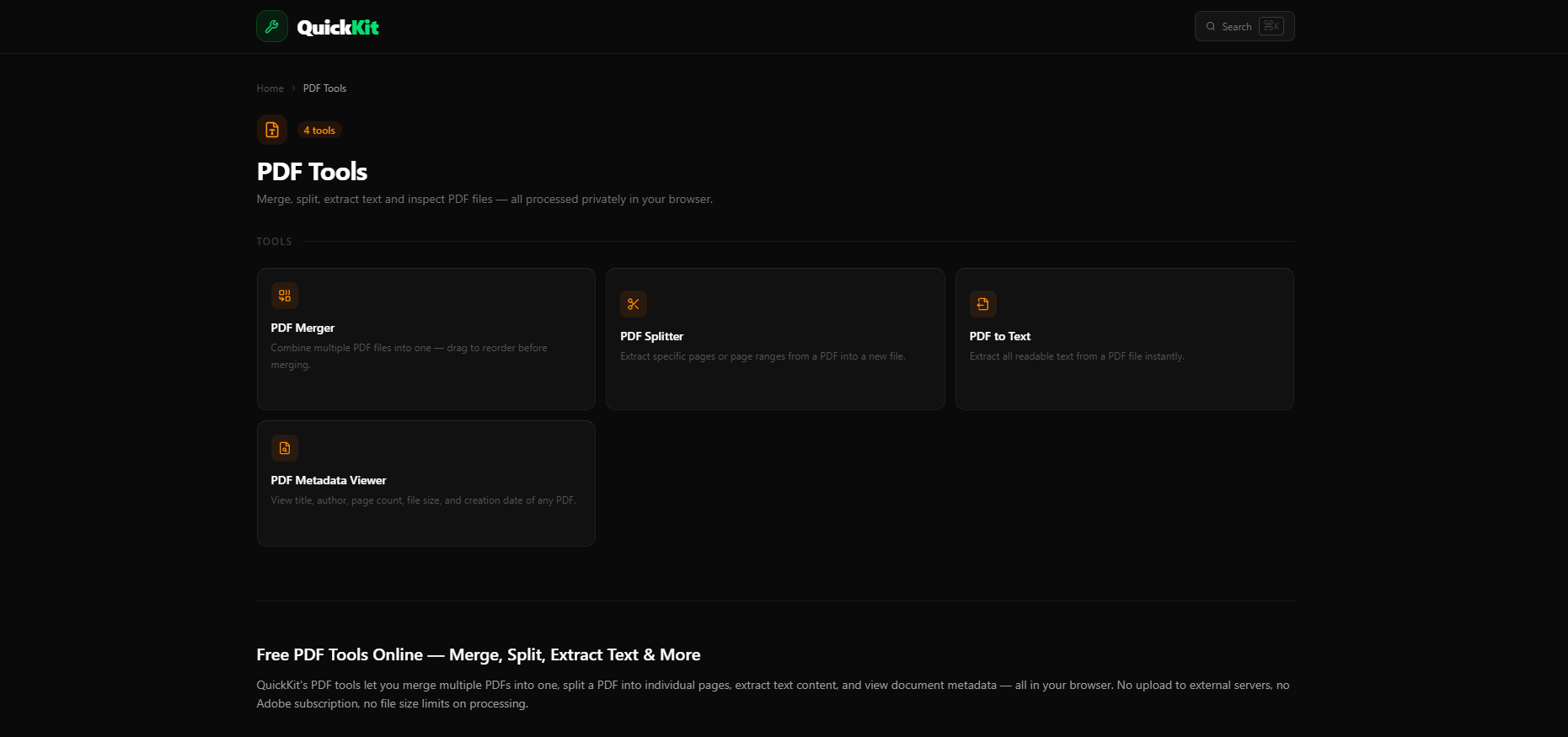The image size is (1568, 737).
Task: Click 'View title, author, page count' description
Action: point(424,500)
